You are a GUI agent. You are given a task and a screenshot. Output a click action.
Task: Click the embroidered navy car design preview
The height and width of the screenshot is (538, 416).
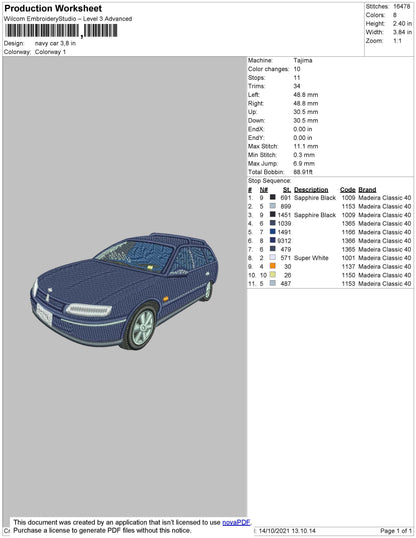click(x=124, y=291)
